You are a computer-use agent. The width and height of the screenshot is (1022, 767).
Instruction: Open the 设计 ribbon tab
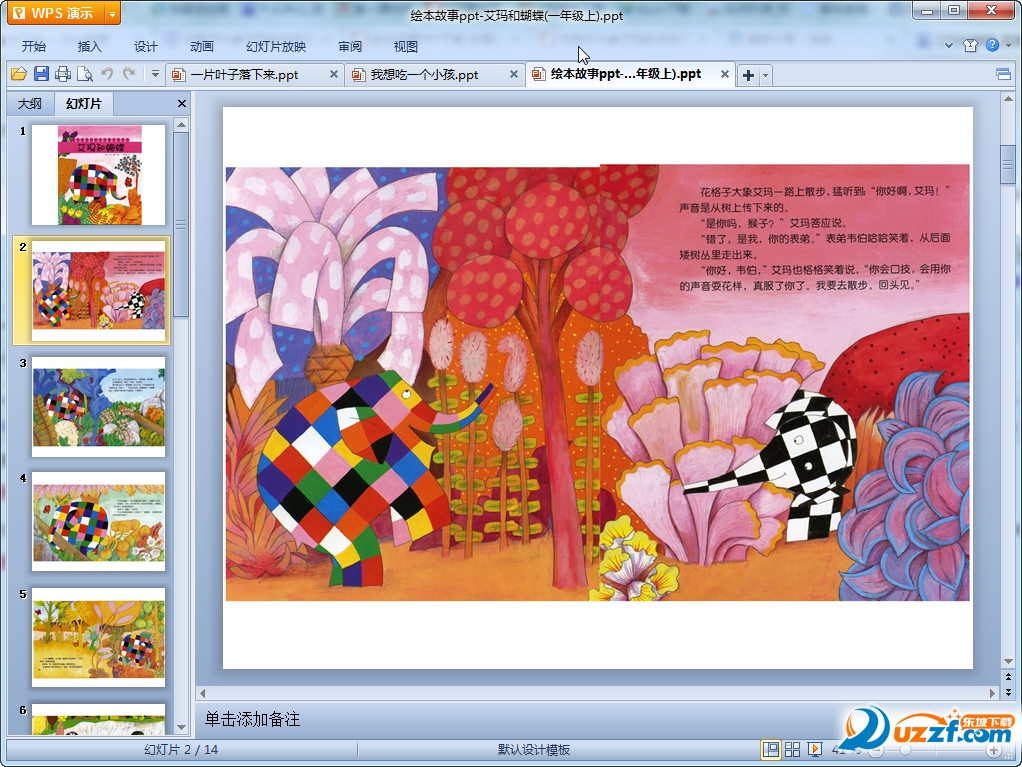[x=145, y=46]
